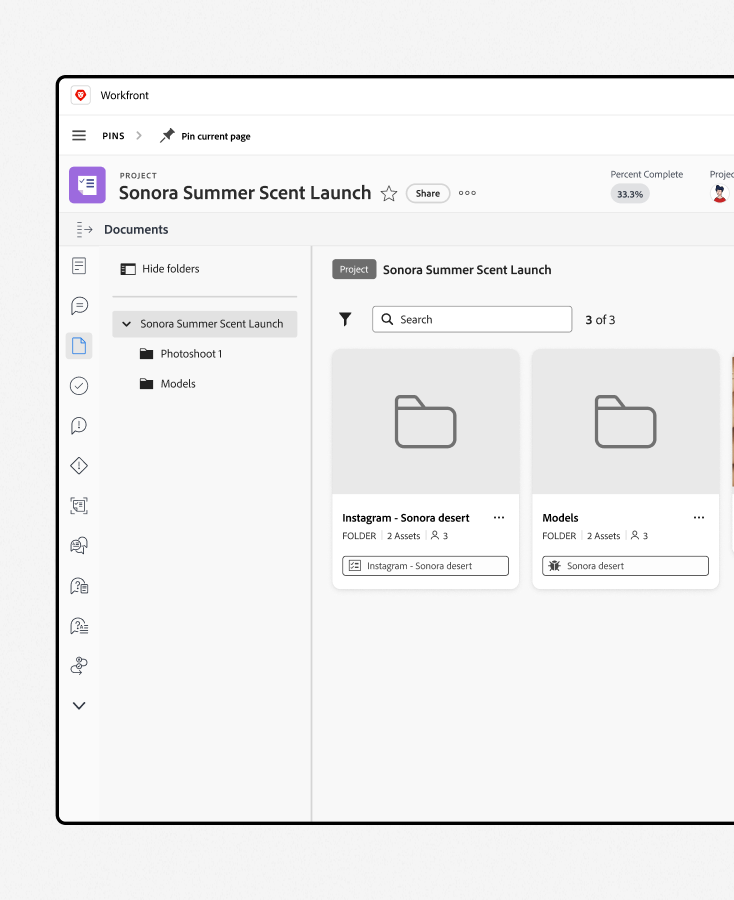This screenshot has width=734, height=900.
Task: Click the Percent Complete label
Action: coord(647,174)
